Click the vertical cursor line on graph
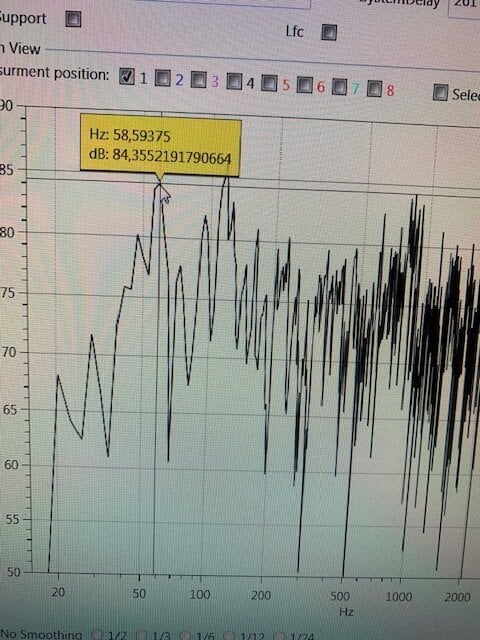Viewport: 480px width, 640px height. (156, 380)
